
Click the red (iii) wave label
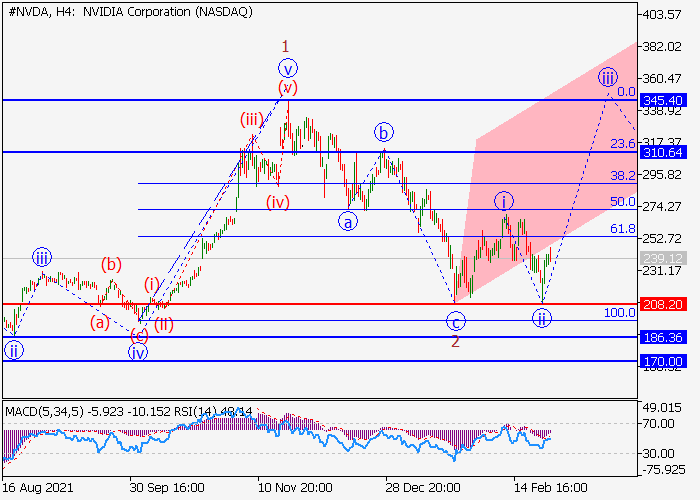pos(251,119)
